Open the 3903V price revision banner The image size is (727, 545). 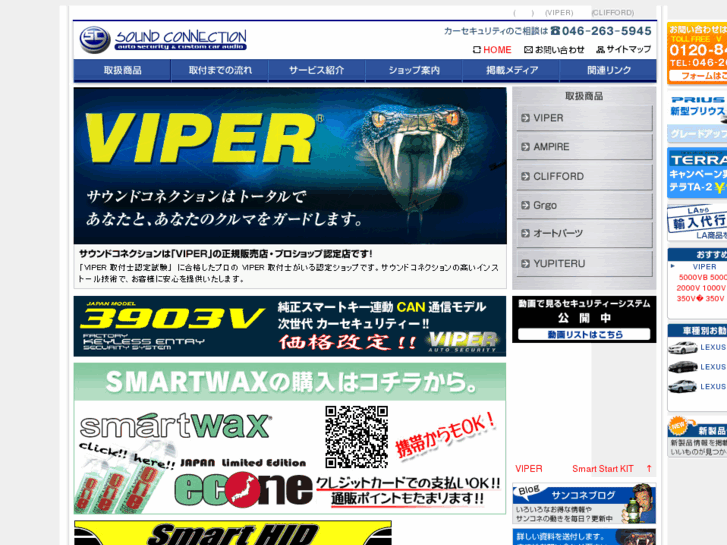[x=290, y=326]
